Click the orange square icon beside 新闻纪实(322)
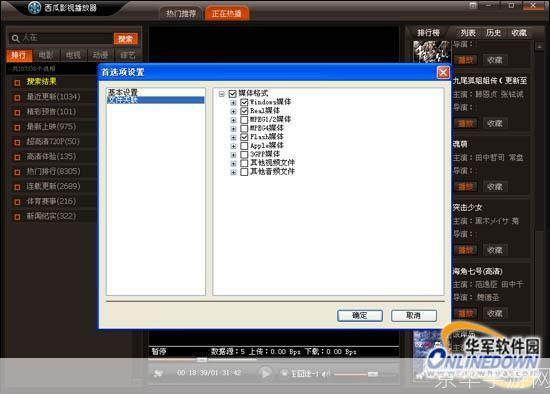Image resolution: width=550 pixels, height=394 pixels. (17, 216)
